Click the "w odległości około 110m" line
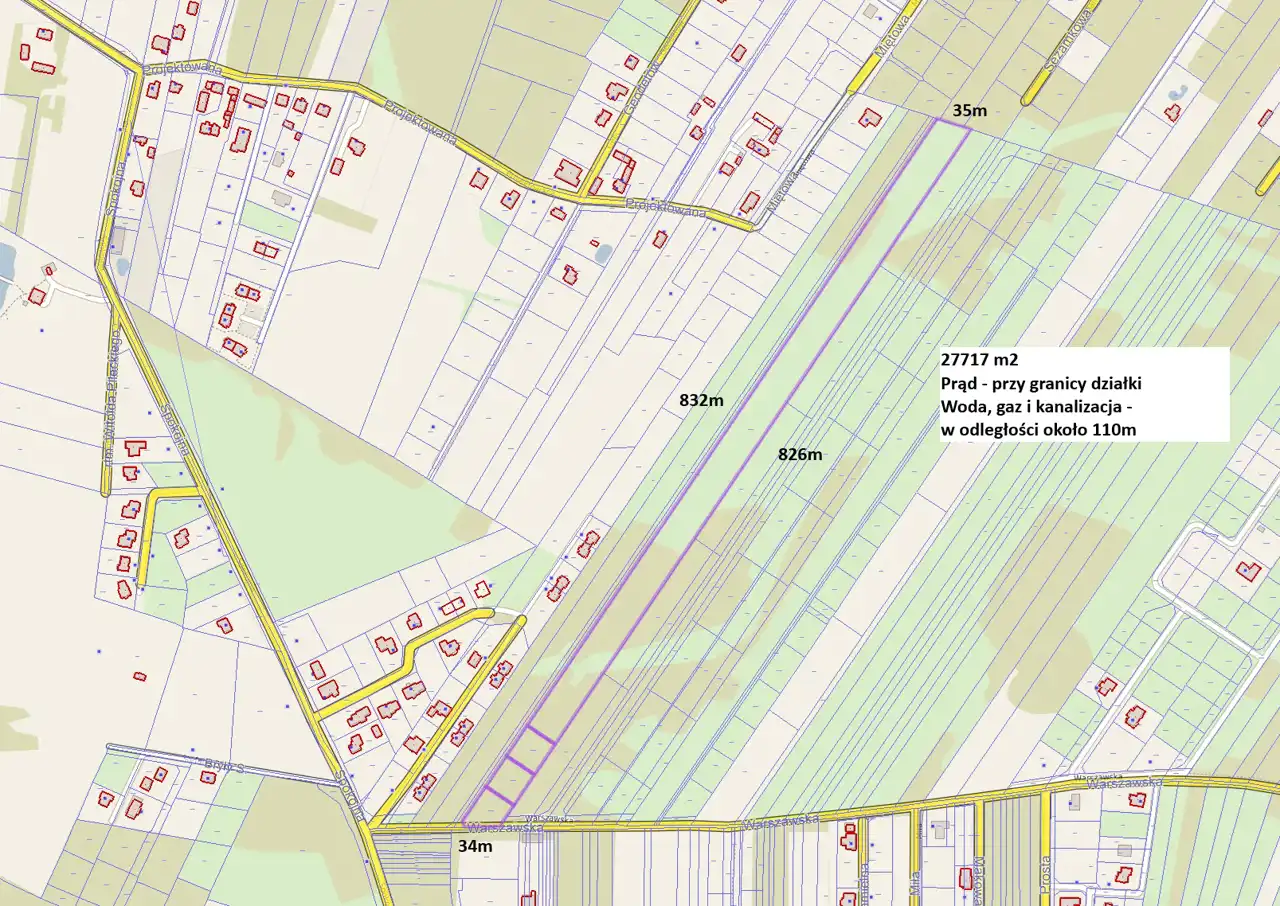The width and height of the screenshot is (1280, 906). 1039,430
